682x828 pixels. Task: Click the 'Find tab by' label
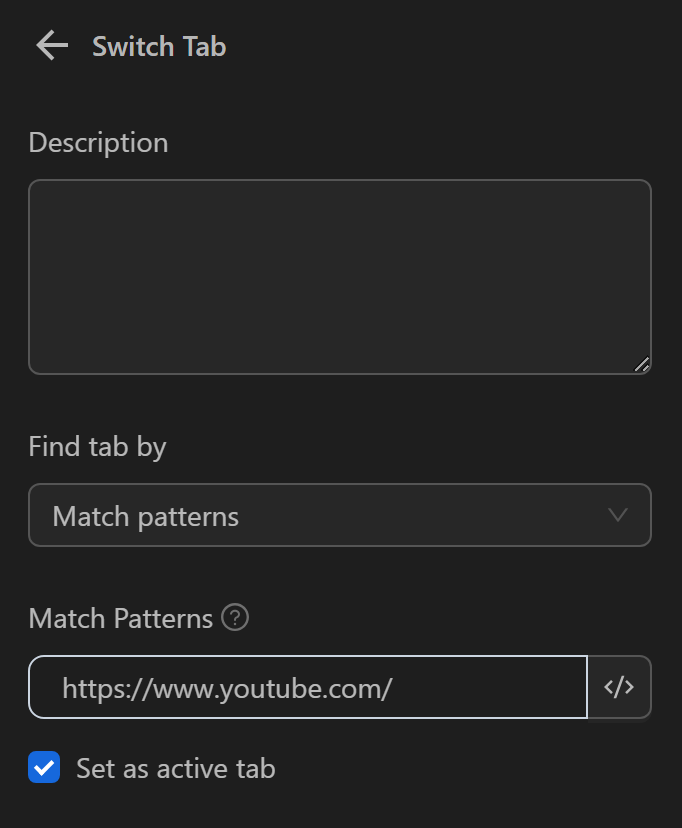97,446
